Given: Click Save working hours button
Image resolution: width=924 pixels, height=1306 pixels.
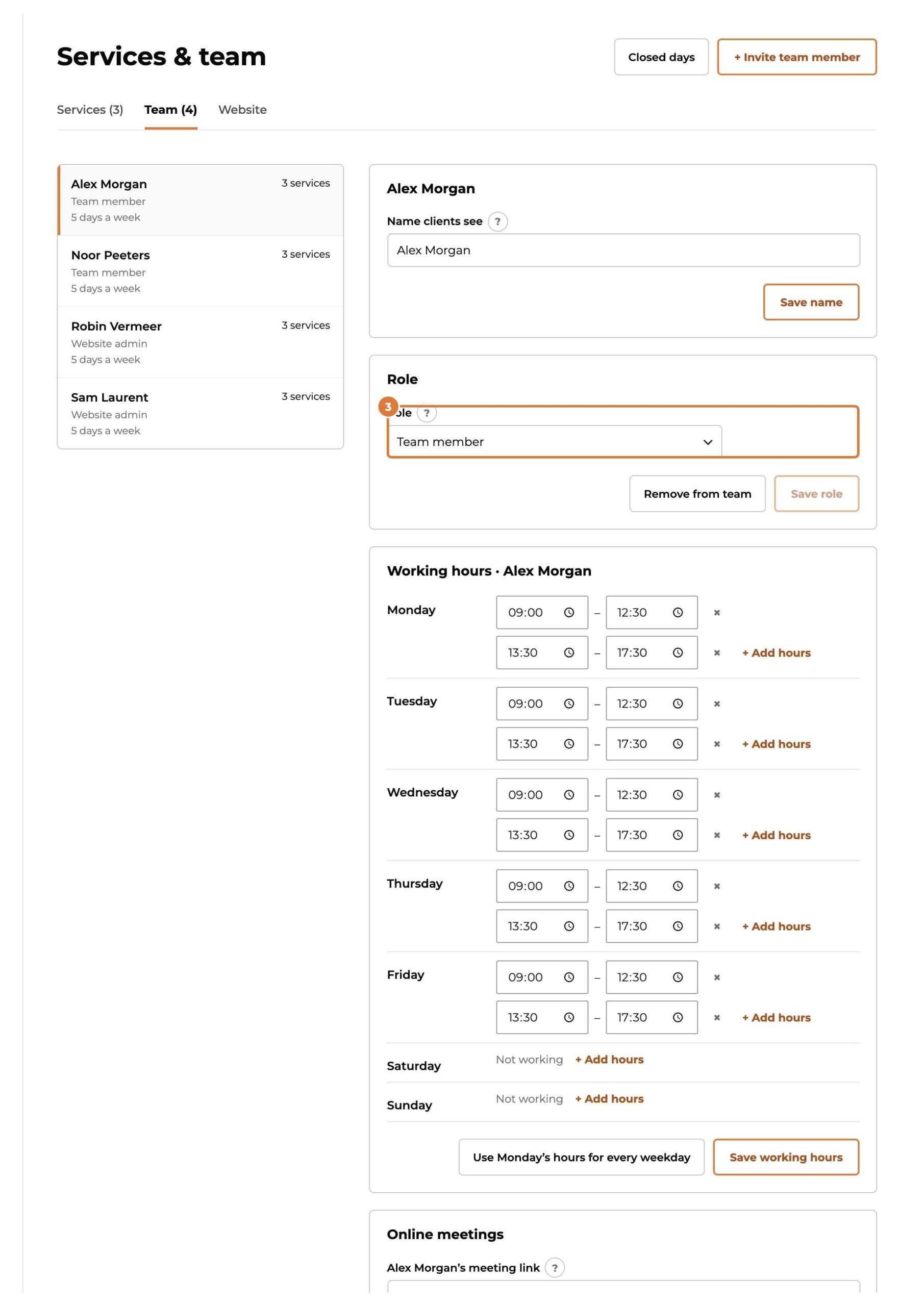Looking at the screenshot, I should 786,1157.
